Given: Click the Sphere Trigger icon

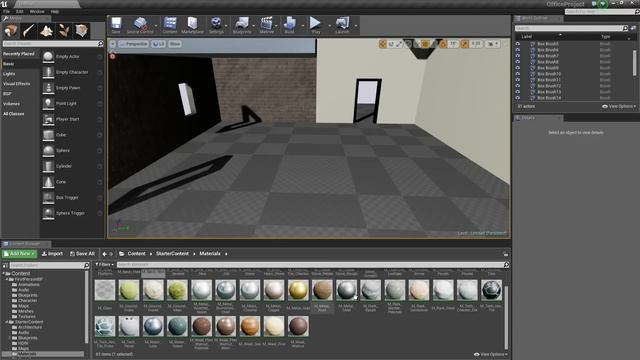Looking at the screenshot, I should 48,213.
